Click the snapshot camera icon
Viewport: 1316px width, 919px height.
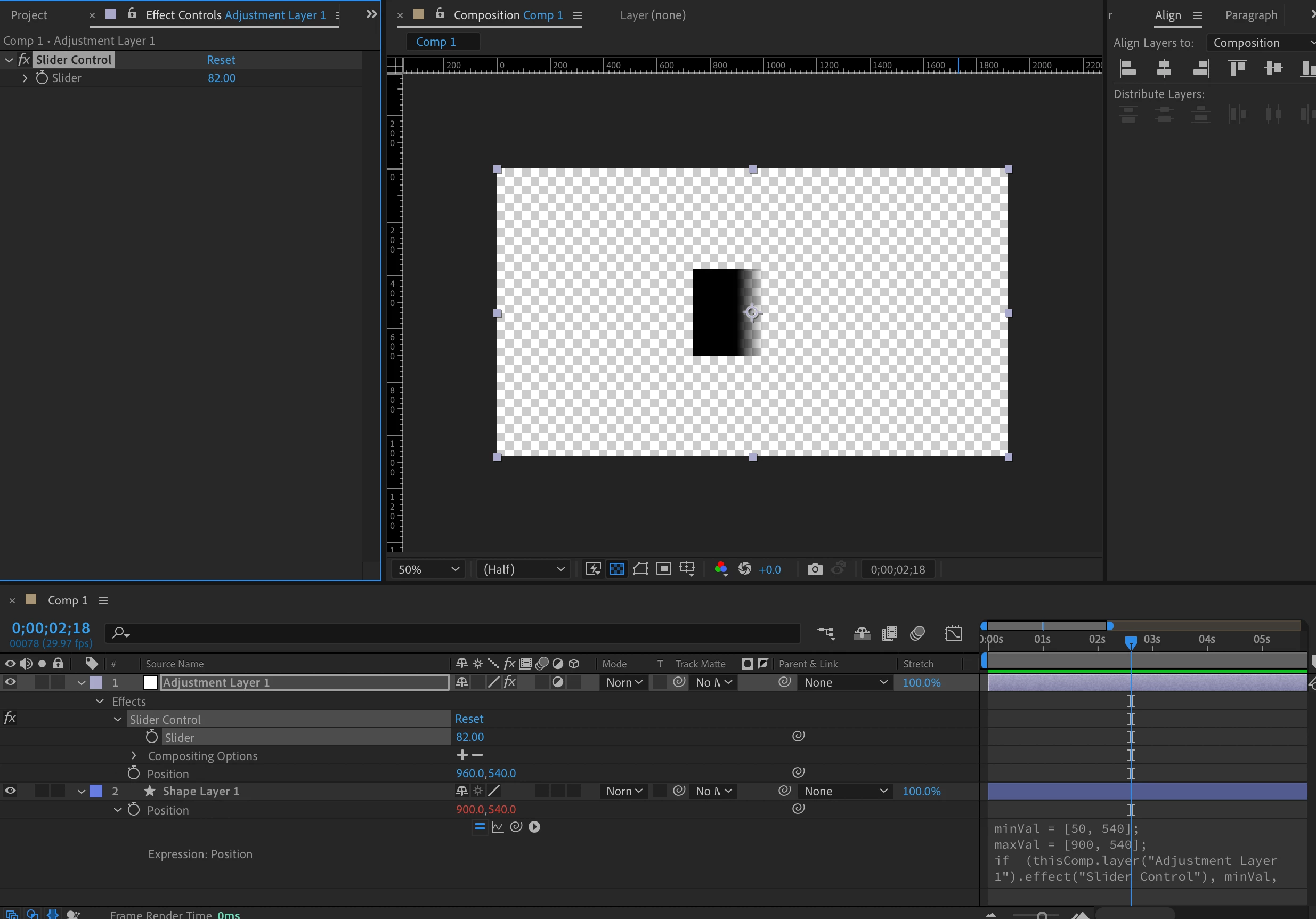tap(815, 569)
